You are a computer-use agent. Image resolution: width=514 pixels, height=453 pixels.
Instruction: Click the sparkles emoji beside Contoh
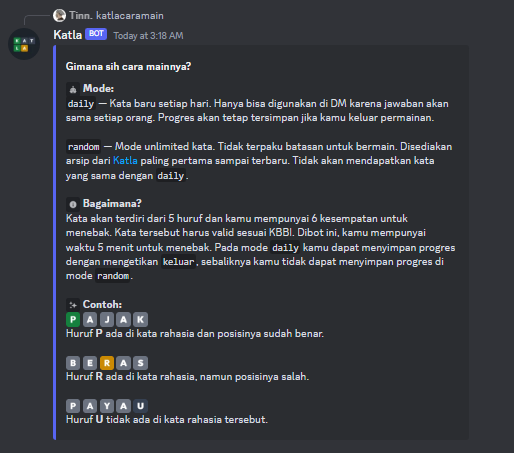73,305
